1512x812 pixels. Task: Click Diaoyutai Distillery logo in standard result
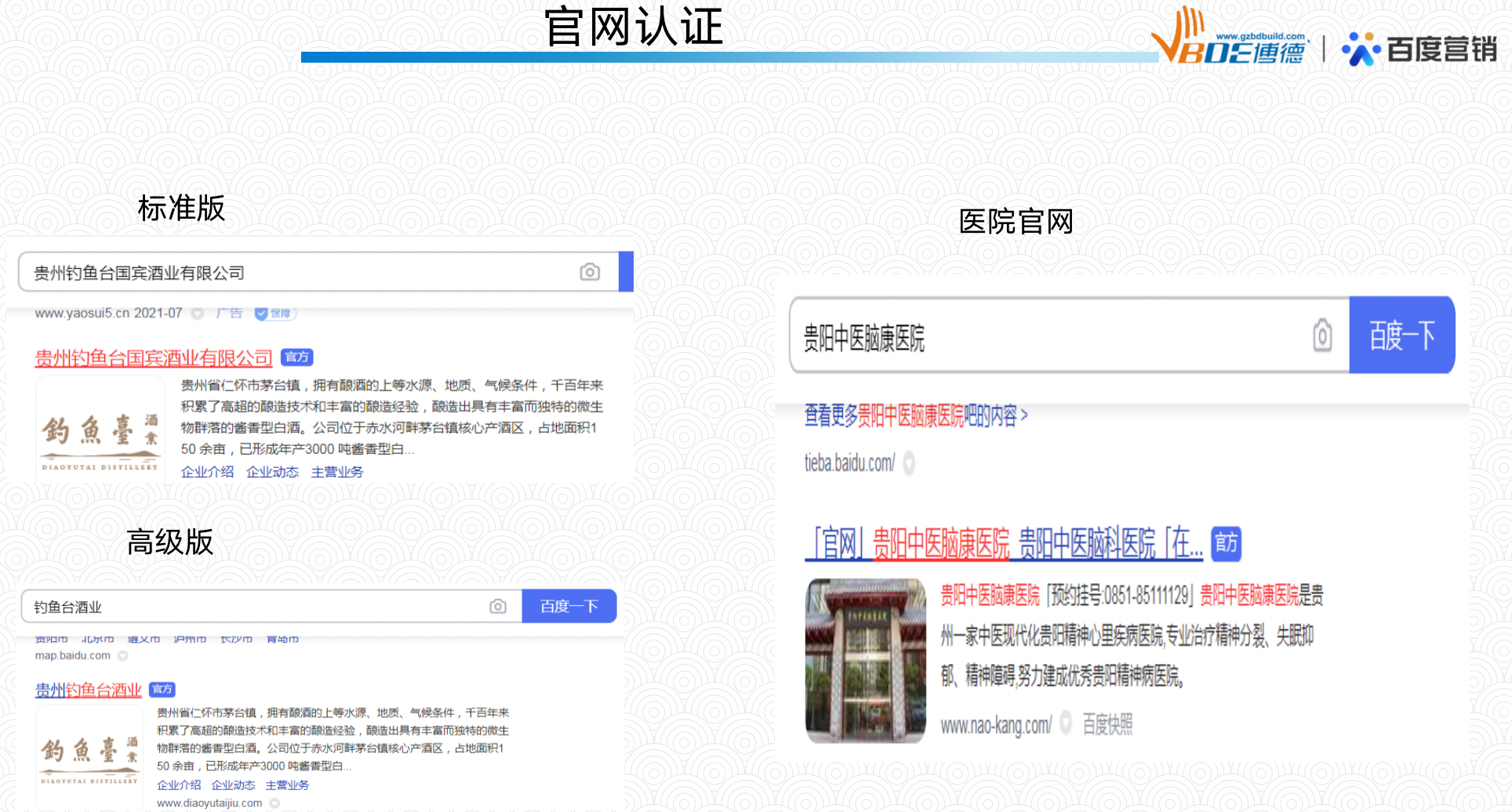click(x=100, y=429)
